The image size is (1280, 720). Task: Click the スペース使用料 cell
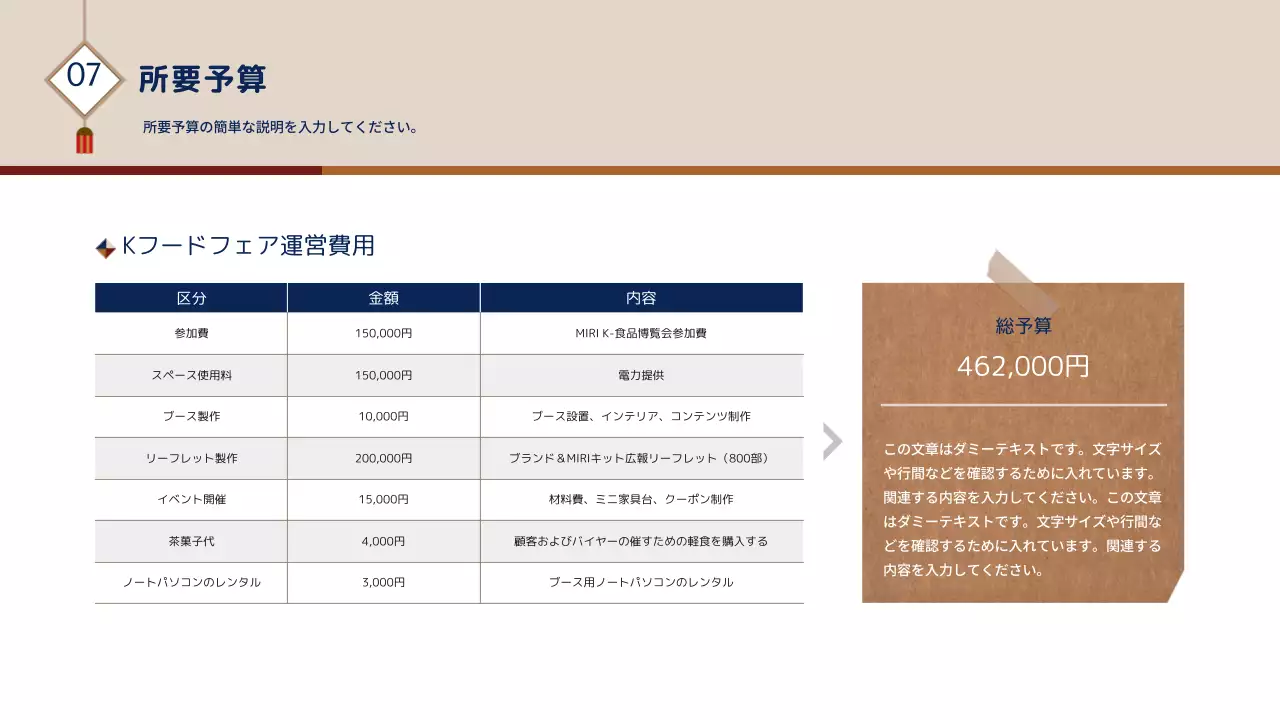191,375
